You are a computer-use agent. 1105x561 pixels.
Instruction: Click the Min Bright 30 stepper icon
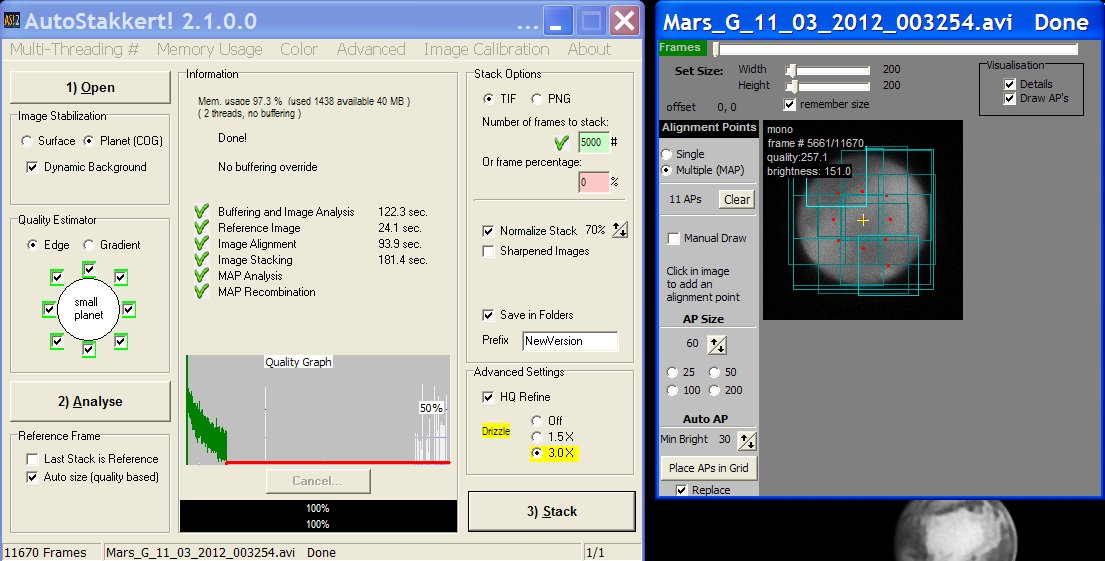click(x=747, y=441)
